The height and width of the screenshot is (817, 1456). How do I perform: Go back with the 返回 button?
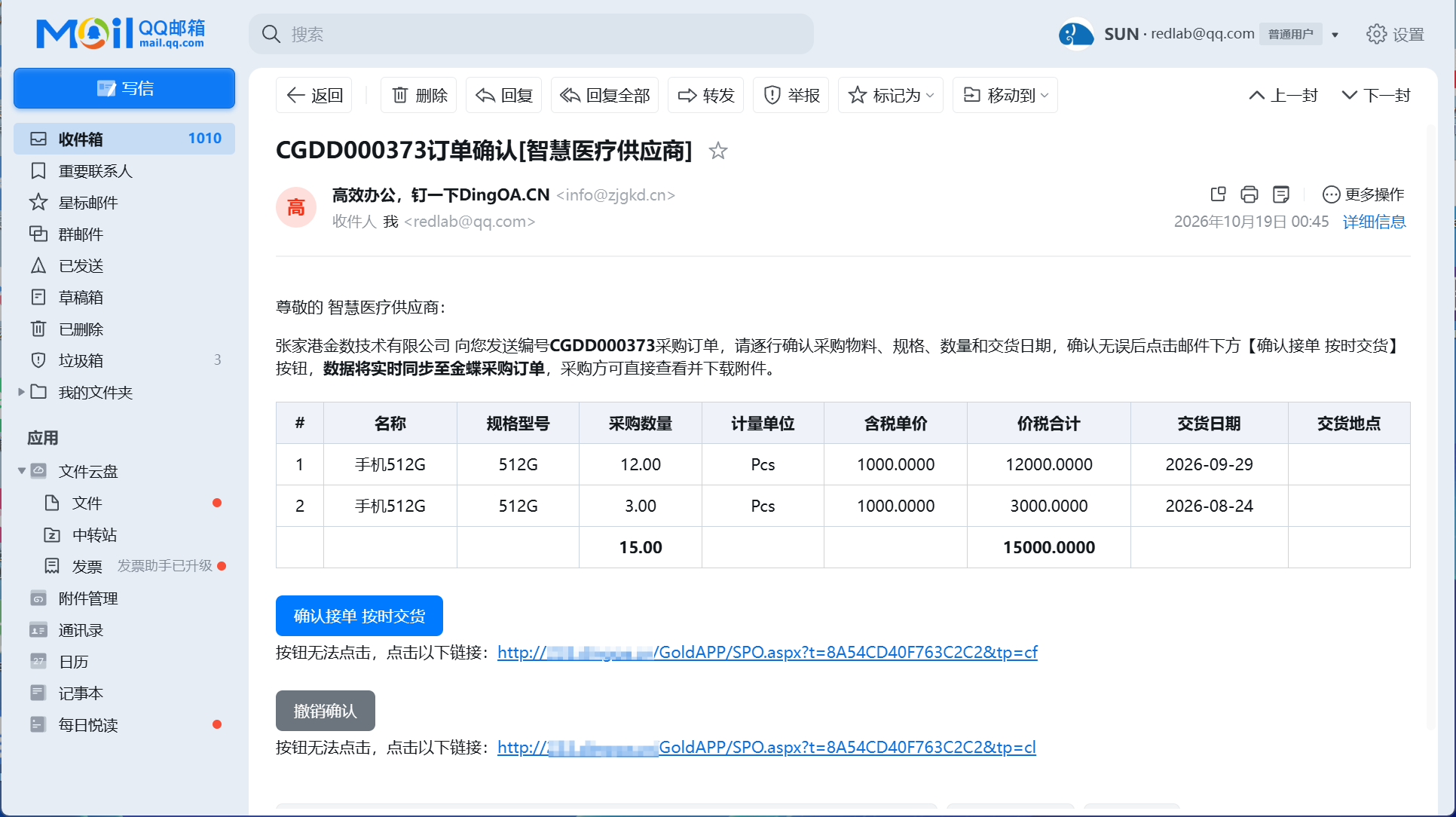(314, 95)
